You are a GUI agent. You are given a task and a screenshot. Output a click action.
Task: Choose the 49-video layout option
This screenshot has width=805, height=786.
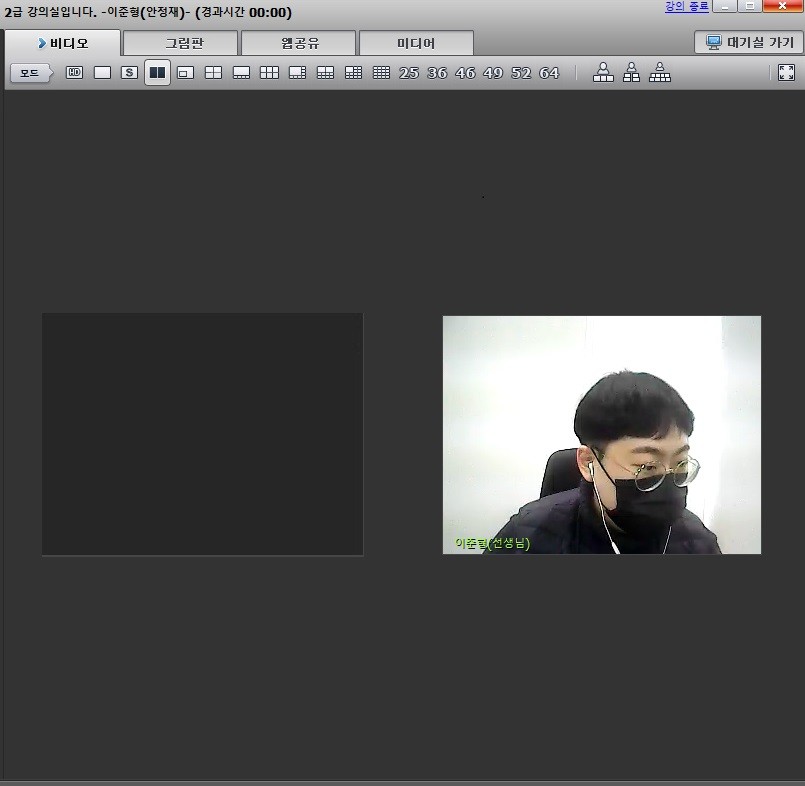click(493, 73)
